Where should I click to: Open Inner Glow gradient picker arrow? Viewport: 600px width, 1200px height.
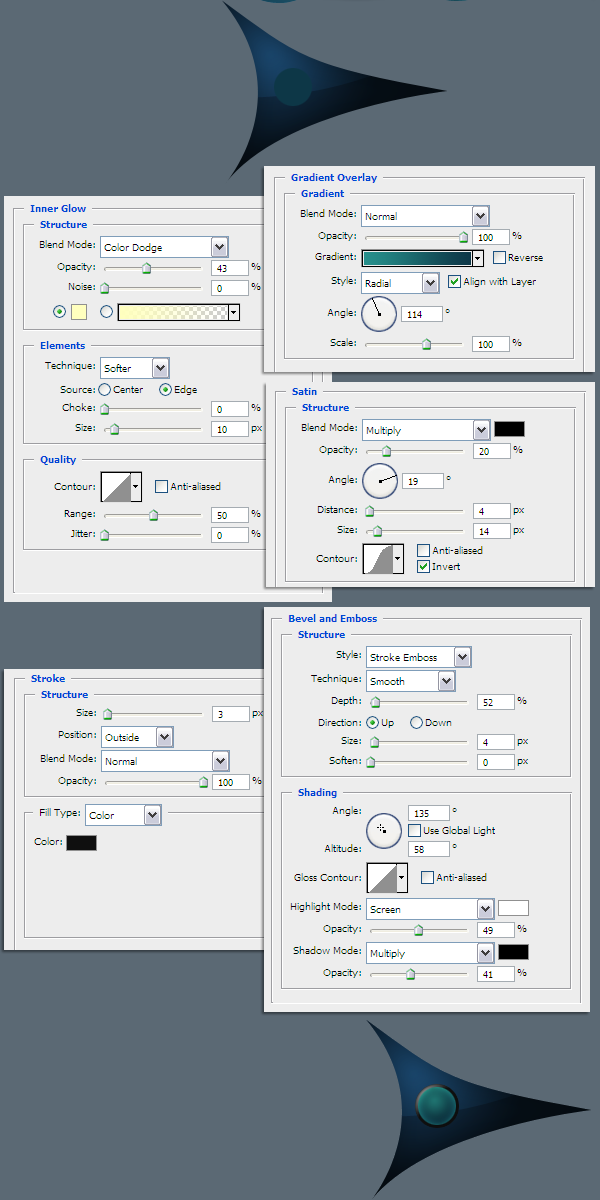(x=234, y=313)
